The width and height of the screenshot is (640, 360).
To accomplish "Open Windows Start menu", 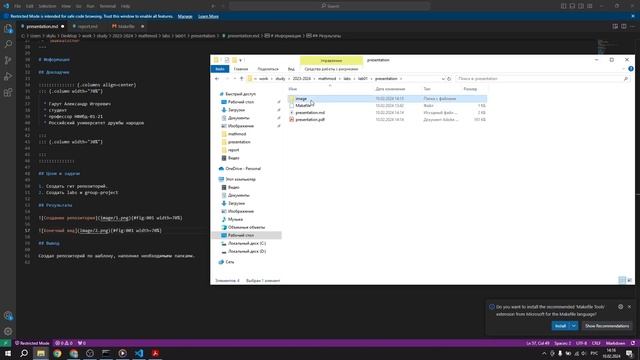I will [x=8, y=353].
